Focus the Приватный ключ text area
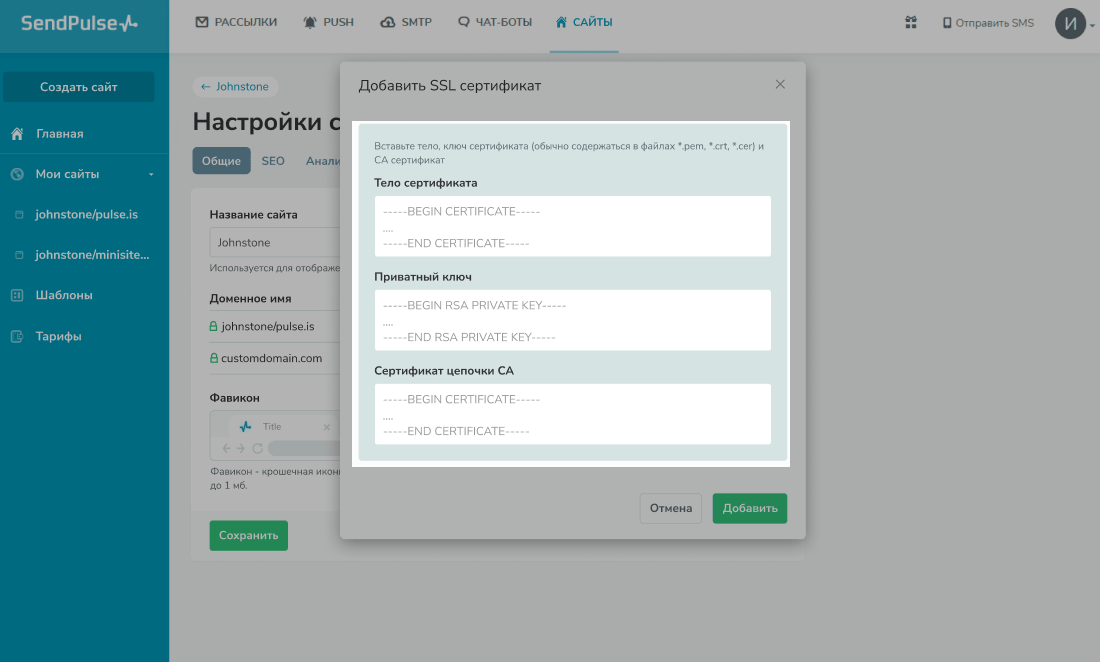Viewport: 1100px width, 662px height. pos(572,321)
